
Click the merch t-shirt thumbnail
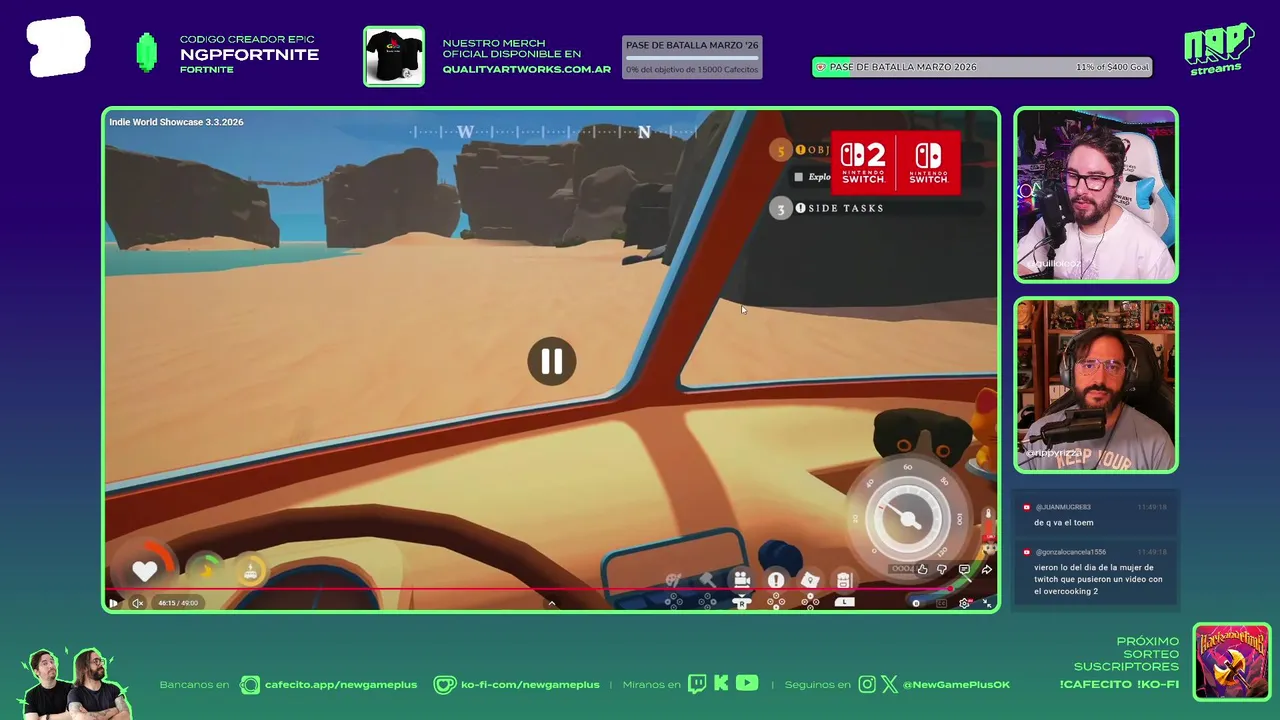pyautogui.click(x=394, y=56)
